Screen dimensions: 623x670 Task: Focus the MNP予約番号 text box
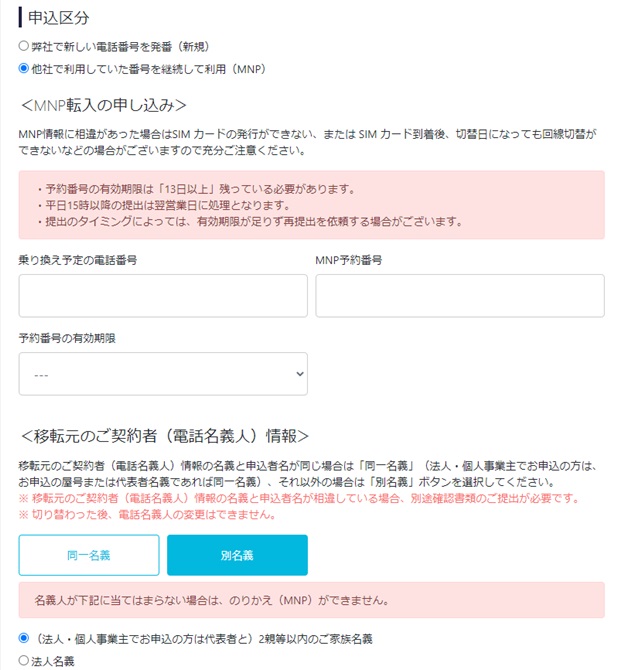click(460, 296)
